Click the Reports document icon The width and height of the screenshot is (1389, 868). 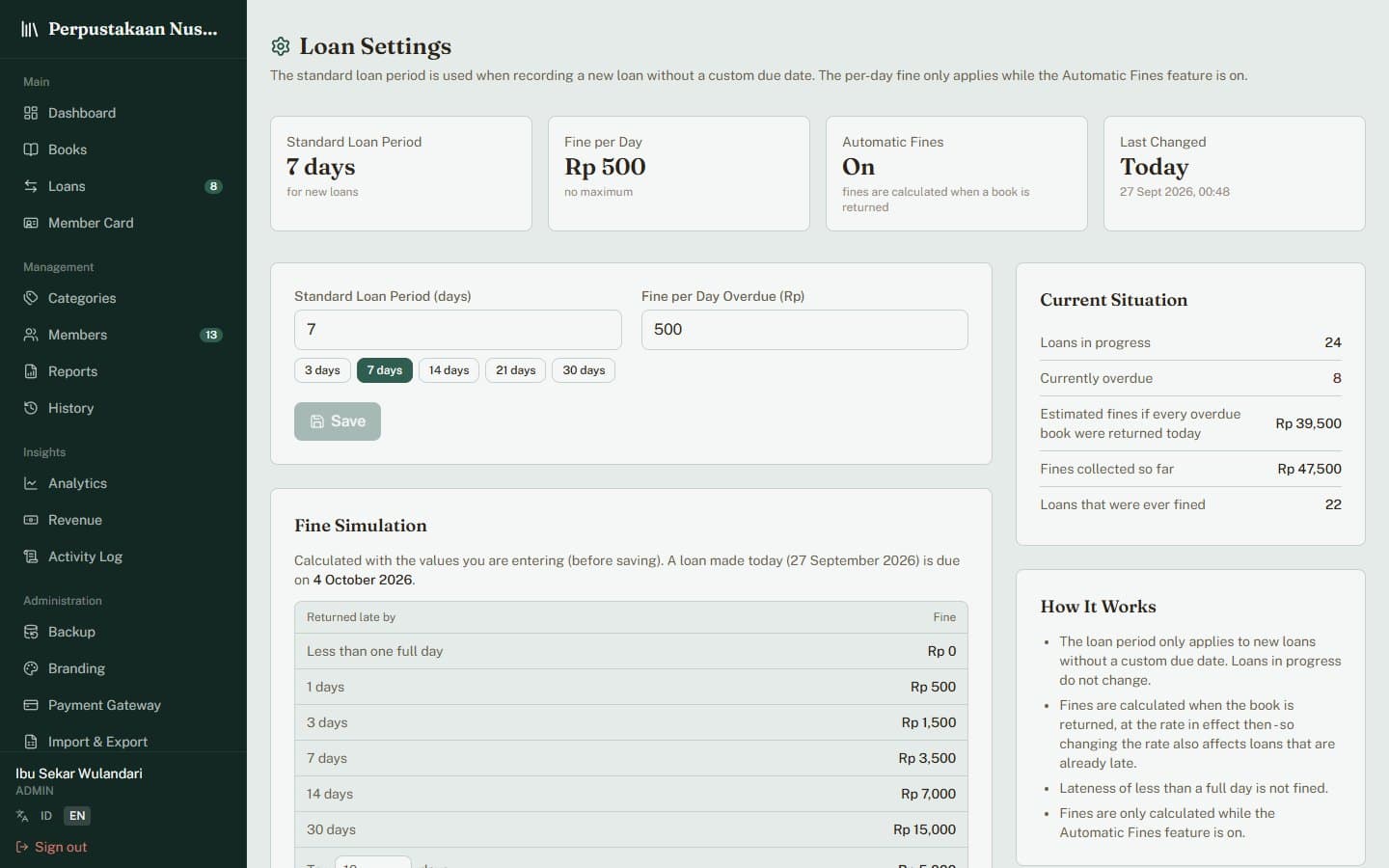tap(31, 371)
